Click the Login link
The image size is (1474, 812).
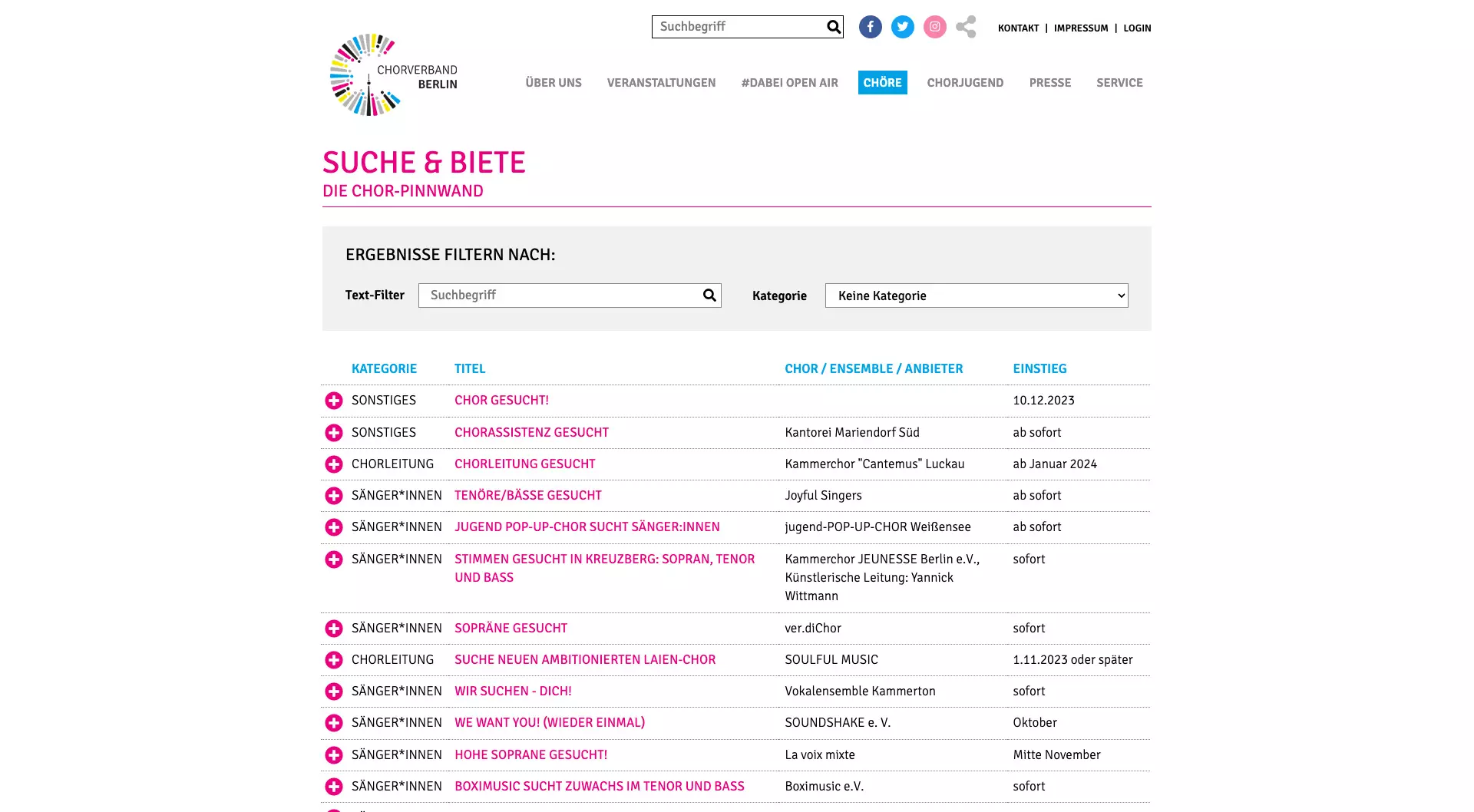click(1137, 28)
